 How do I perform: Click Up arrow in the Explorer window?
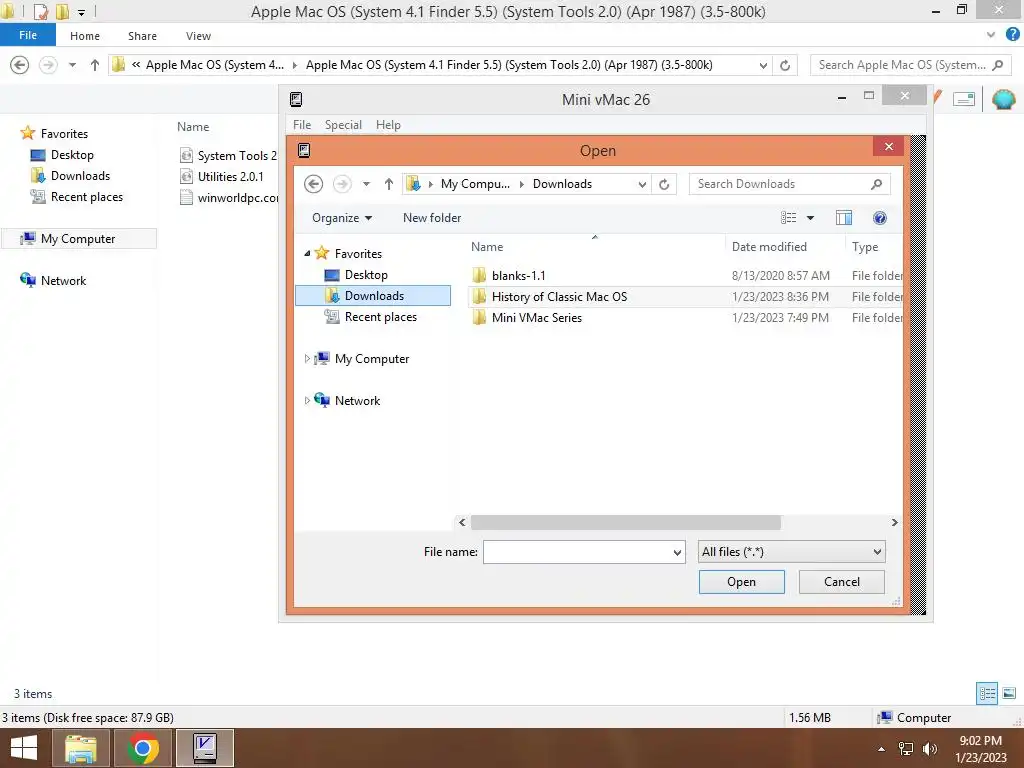pyautogui.click(x=95, y=65)
